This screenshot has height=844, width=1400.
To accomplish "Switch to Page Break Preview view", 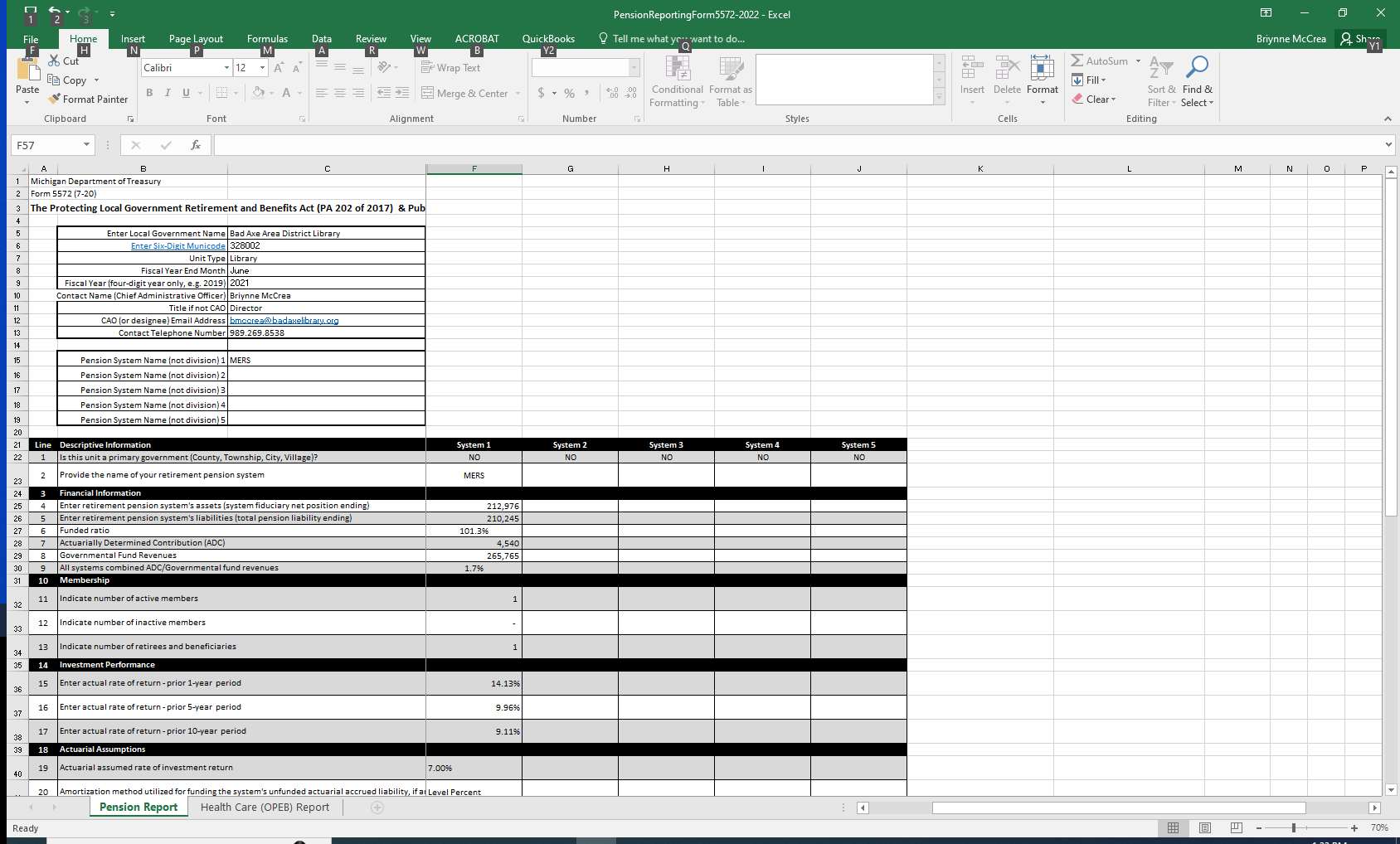I will point(1237,827).
